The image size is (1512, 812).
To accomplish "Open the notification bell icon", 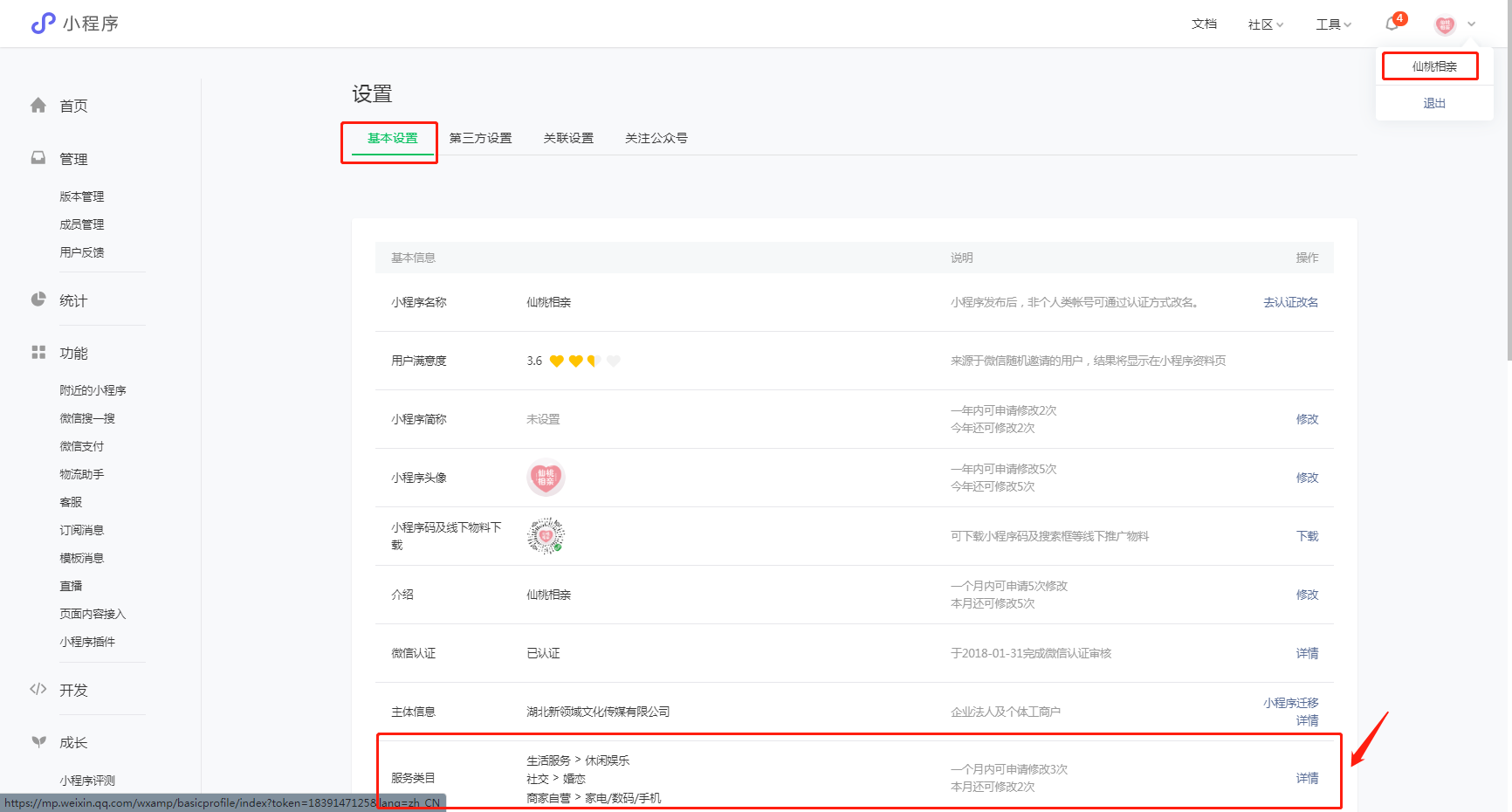I will [x=1392, y=24].
